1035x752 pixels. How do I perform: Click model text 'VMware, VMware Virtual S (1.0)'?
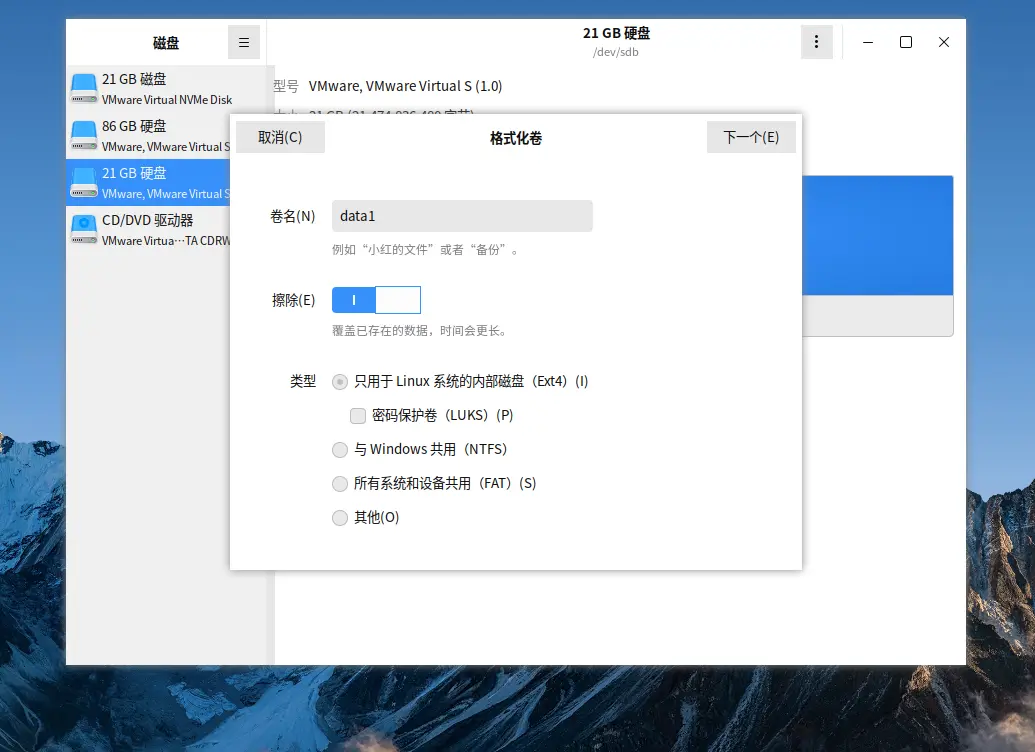(x=405, y=86)
